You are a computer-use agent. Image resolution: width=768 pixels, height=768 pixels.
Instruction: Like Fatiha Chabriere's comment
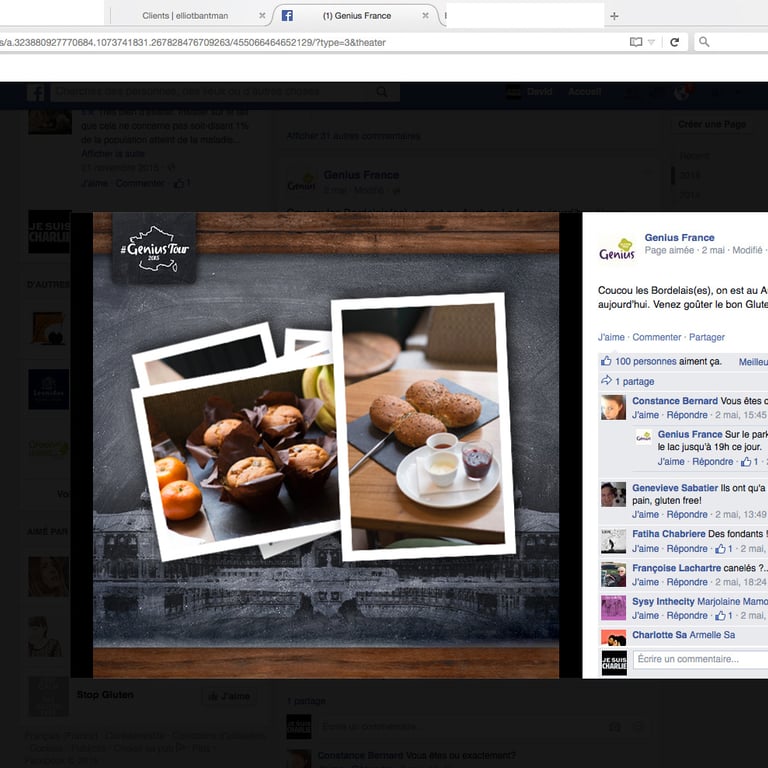pyautogui.click(x=646, y=549)
